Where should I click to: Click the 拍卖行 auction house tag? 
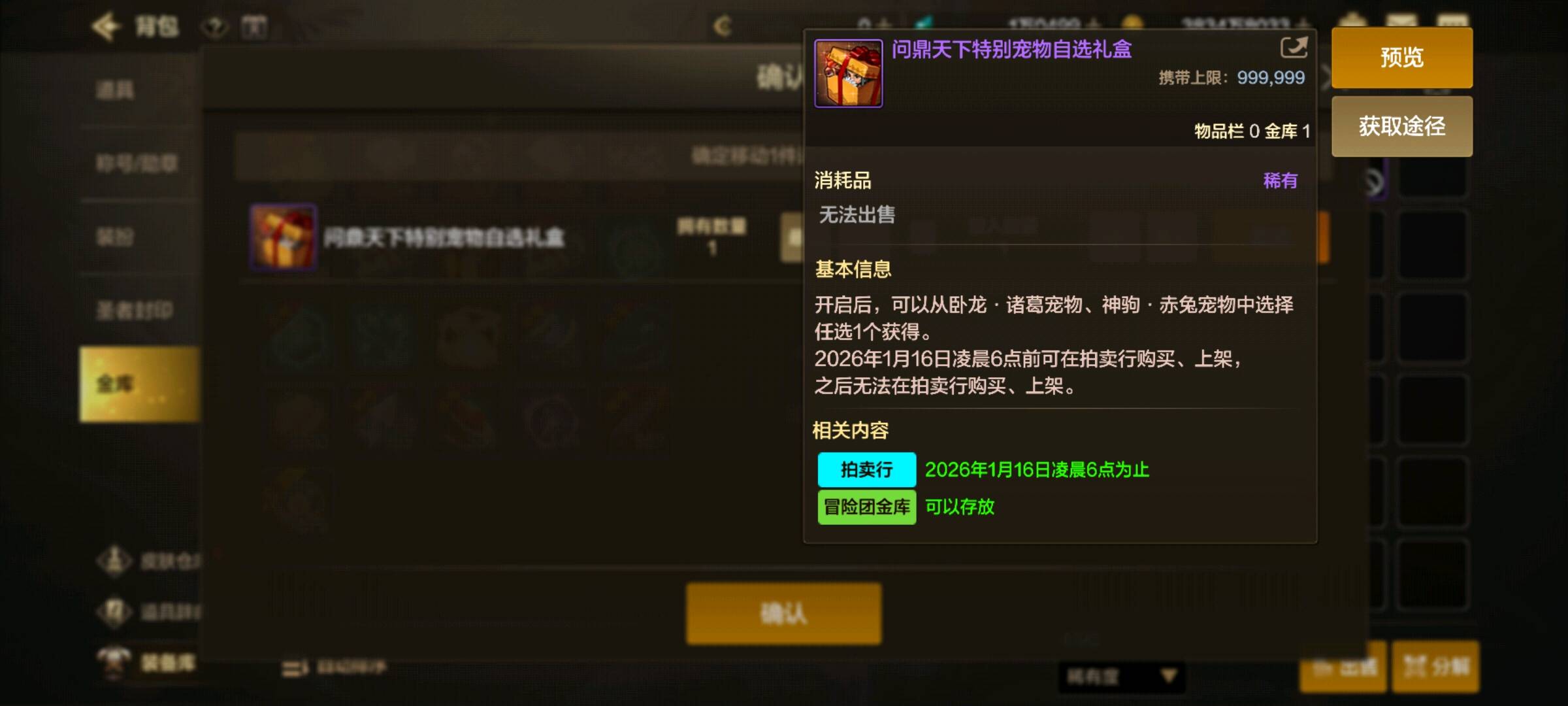[x=866, y=469]
